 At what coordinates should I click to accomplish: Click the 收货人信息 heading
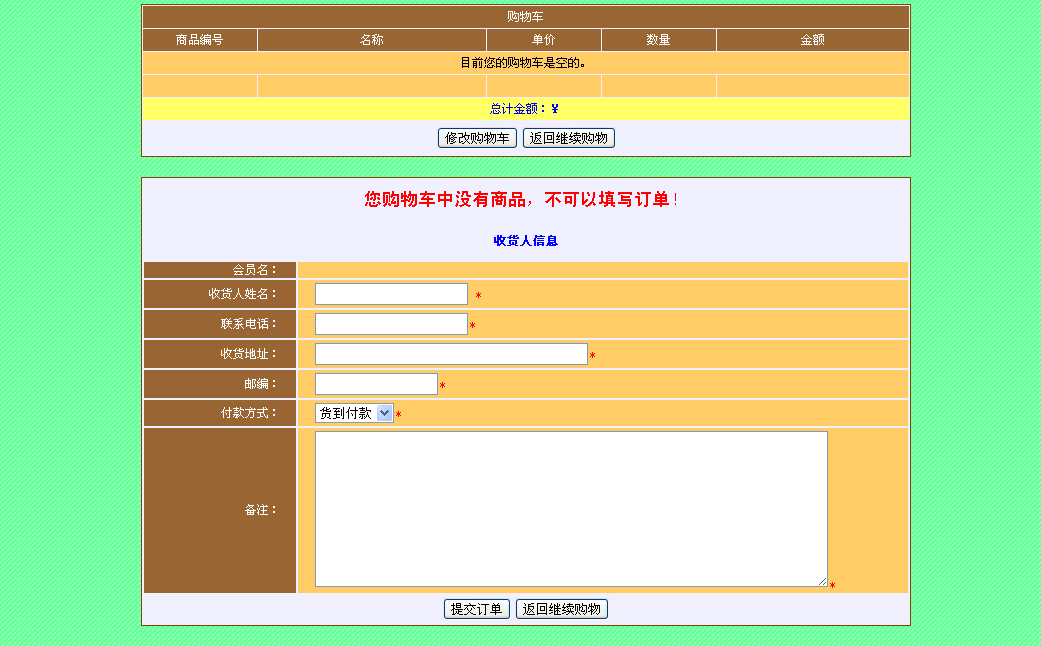pos(526,241)
